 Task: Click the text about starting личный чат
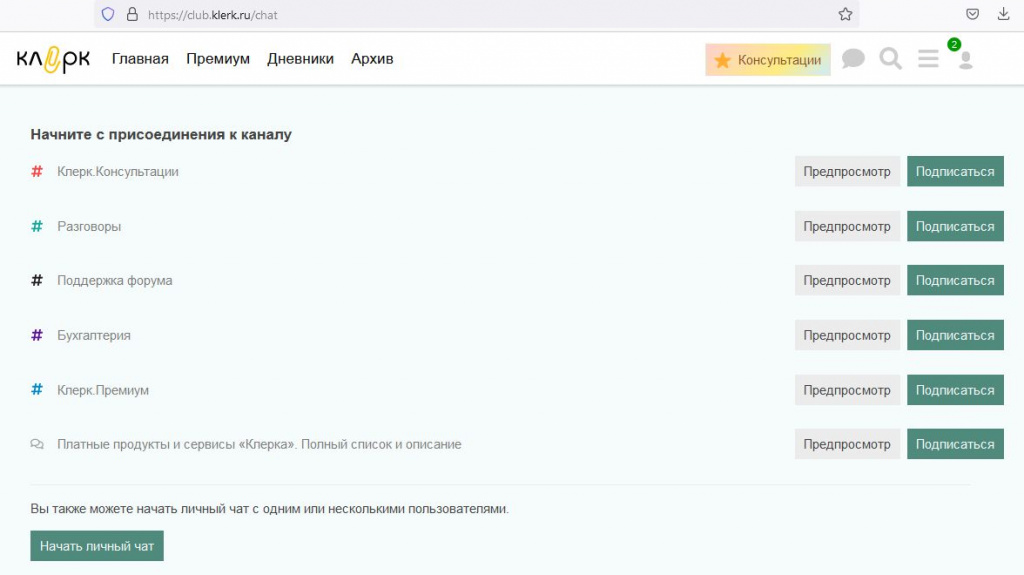[x=269, y=508]
